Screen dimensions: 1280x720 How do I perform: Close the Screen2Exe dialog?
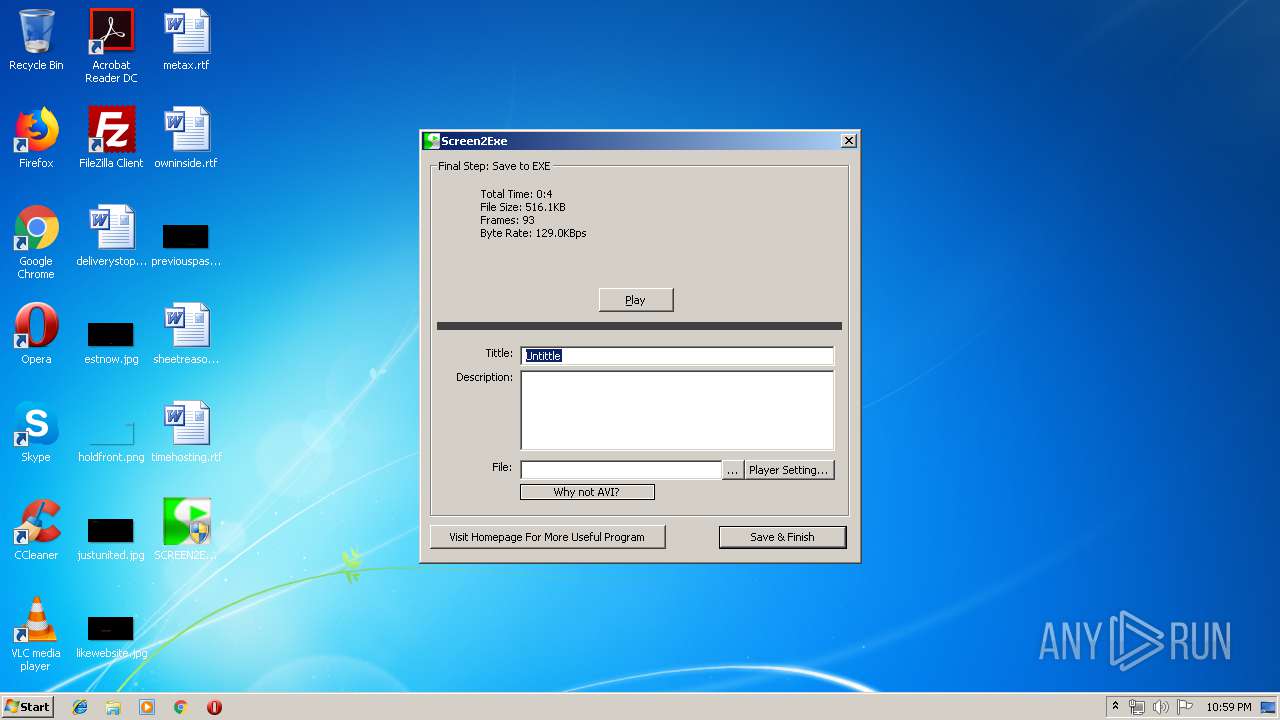point(849,141)
